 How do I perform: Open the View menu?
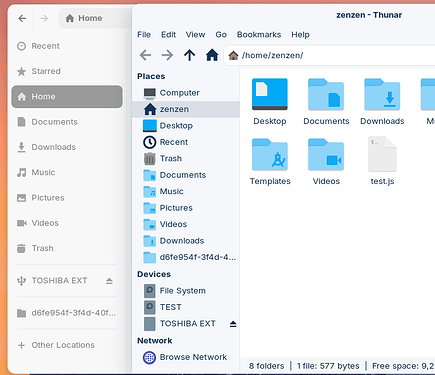[x=195, y=35]
